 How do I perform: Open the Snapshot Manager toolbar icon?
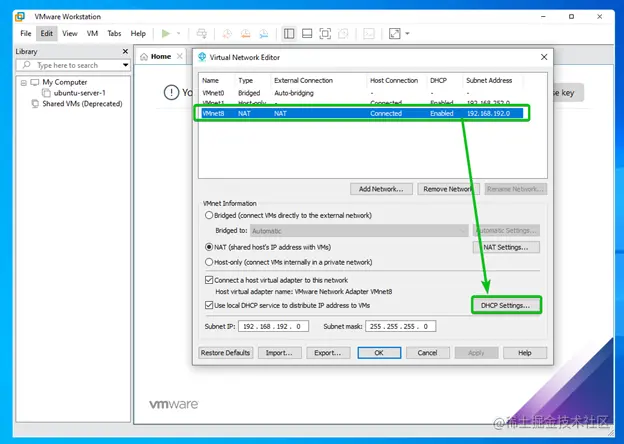tap(264, 34)
